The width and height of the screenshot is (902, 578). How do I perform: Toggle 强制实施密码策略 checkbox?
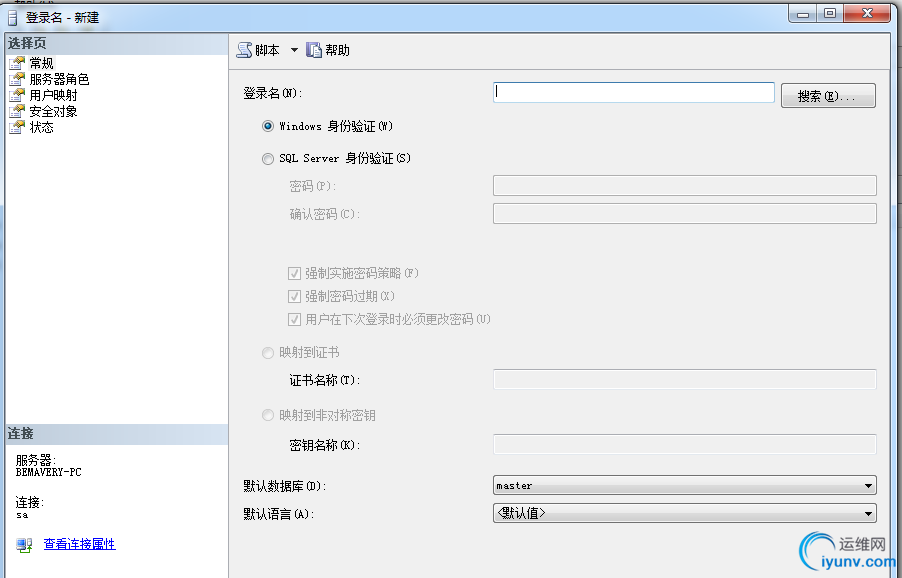tap(294, 273)
